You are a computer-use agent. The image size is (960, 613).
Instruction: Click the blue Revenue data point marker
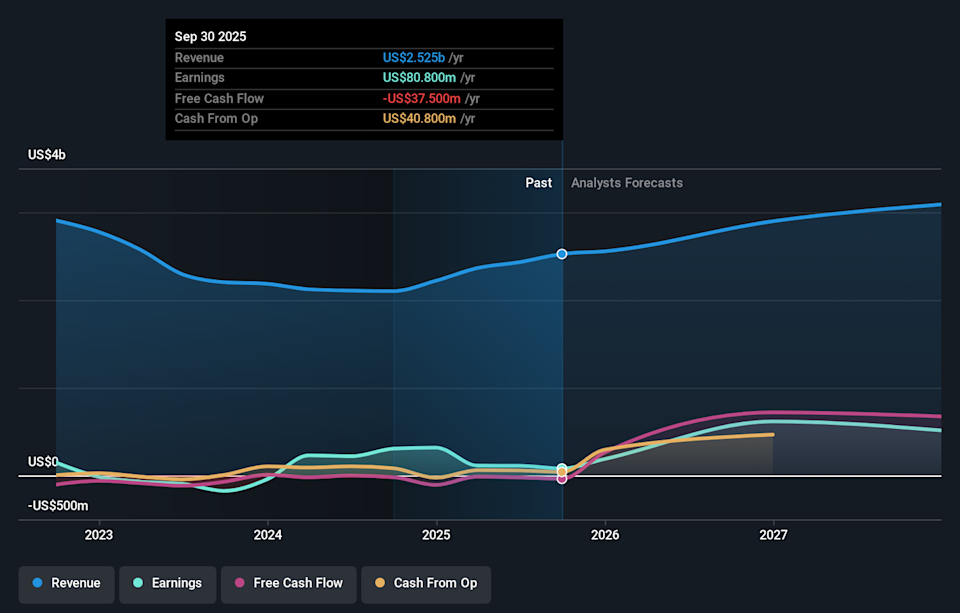(561, 254)
